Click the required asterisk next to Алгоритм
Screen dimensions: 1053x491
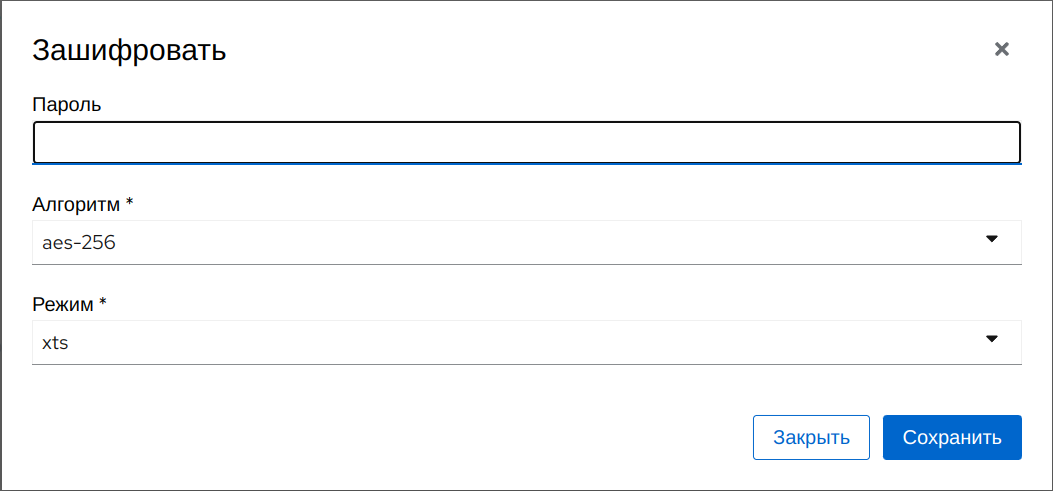tap(129, 203)
